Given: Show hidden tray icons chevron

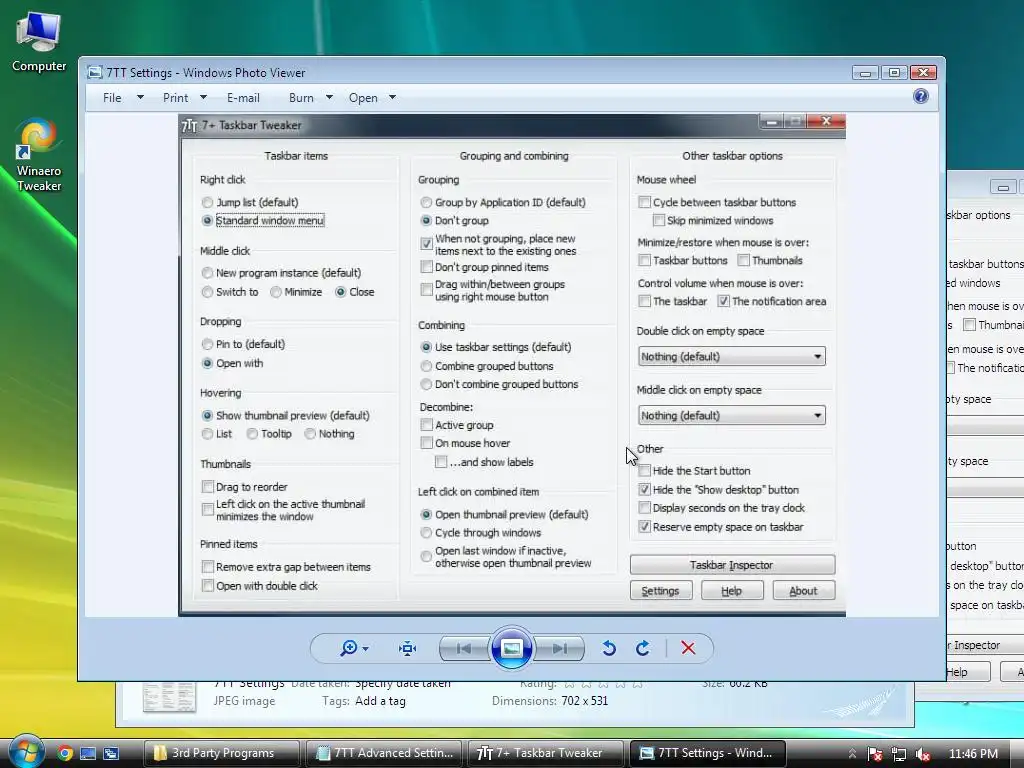Looking at the screenshot, I should (x=852, y=754).
